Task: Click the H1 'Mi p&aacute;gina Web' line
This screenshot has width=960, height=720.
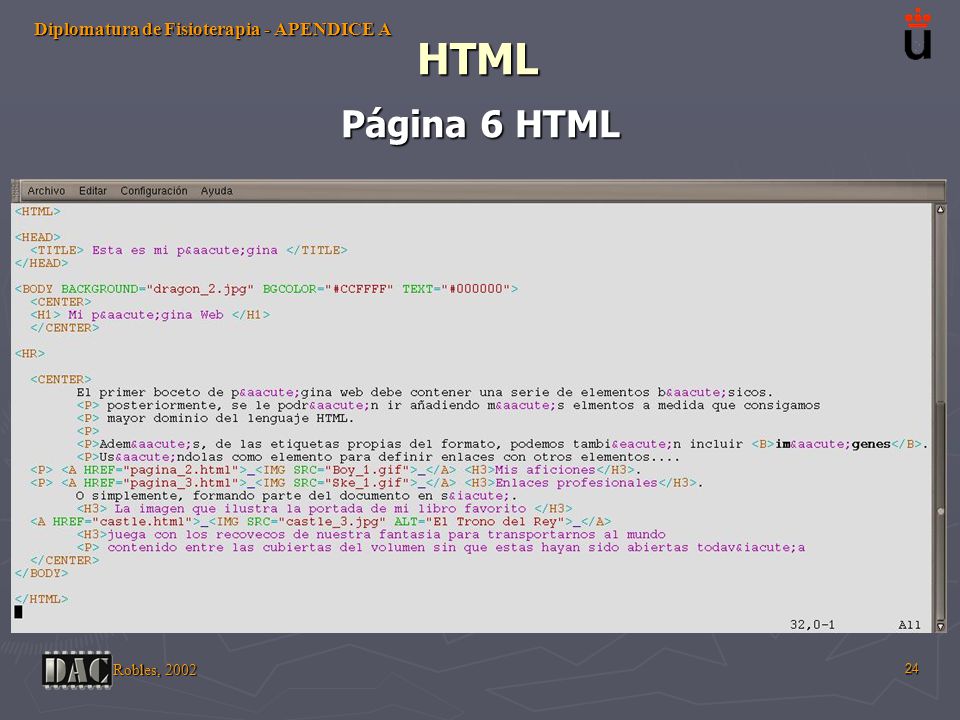Action: (x=150, y=315)
